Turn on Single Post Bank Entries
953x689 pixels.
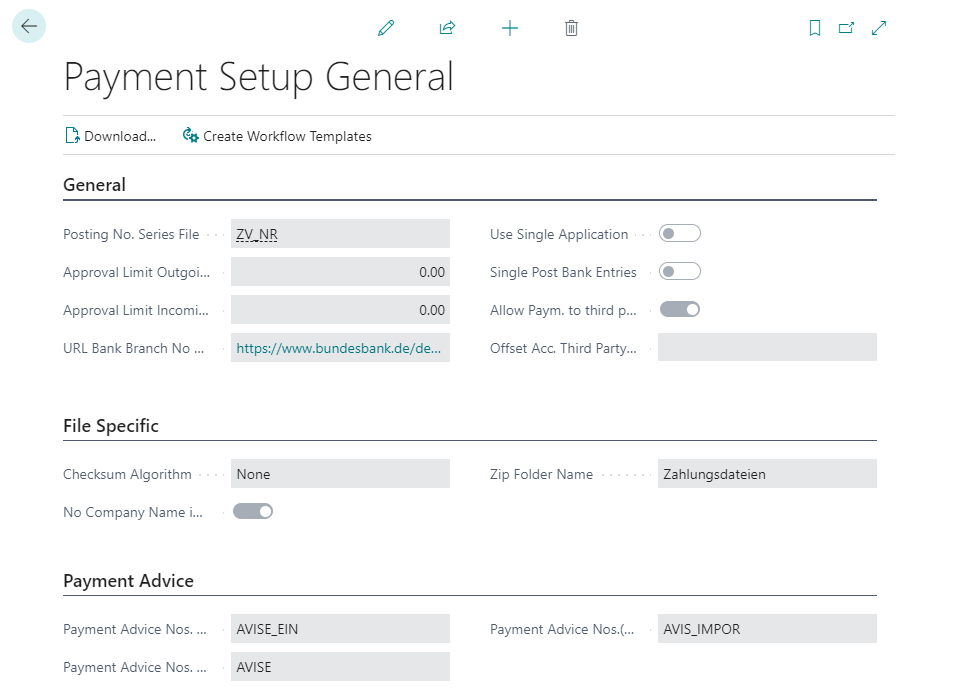click(x=680, y=271)
